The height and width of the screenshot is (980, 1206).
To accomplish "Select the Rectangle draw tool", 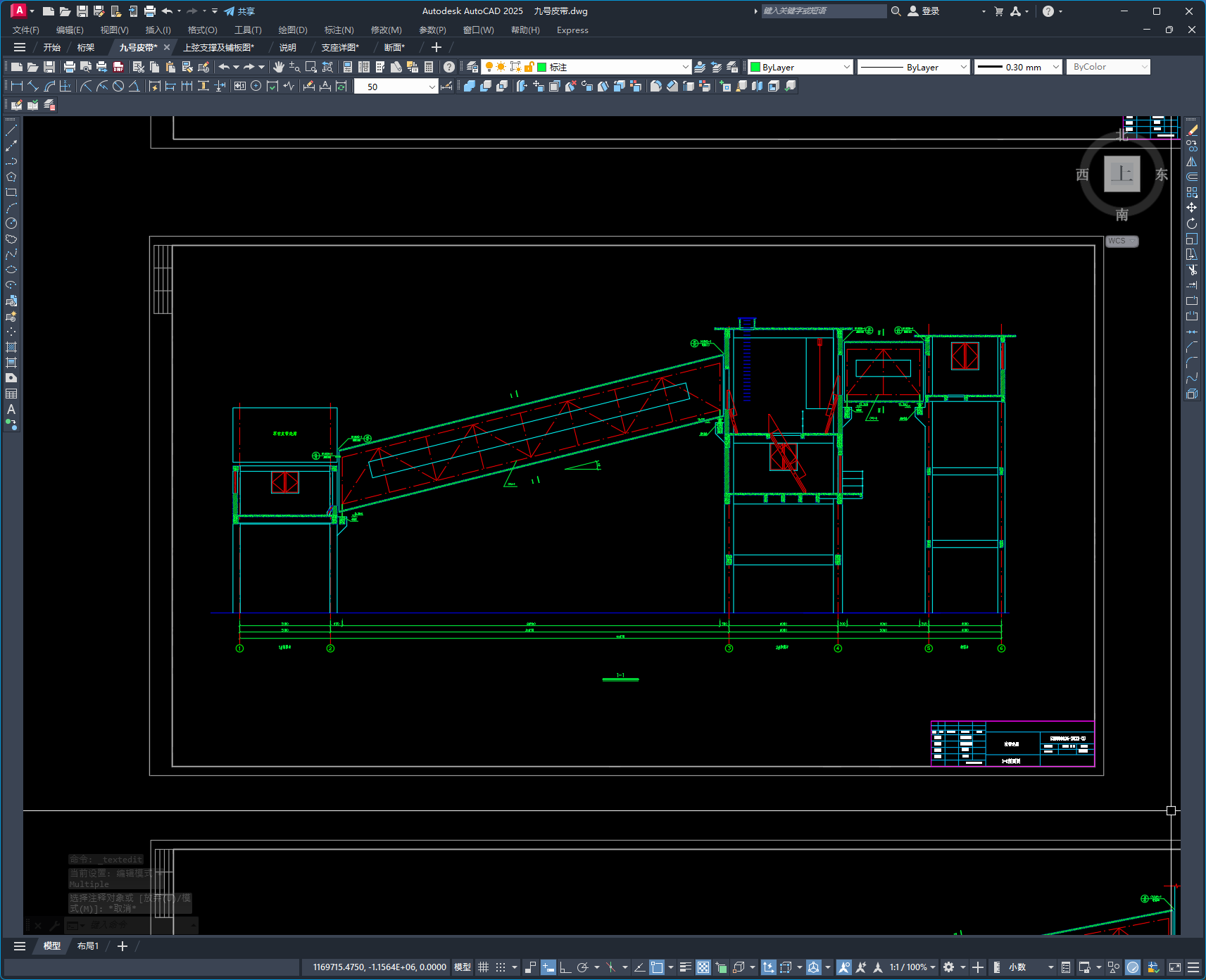I will tap(11, 192).
